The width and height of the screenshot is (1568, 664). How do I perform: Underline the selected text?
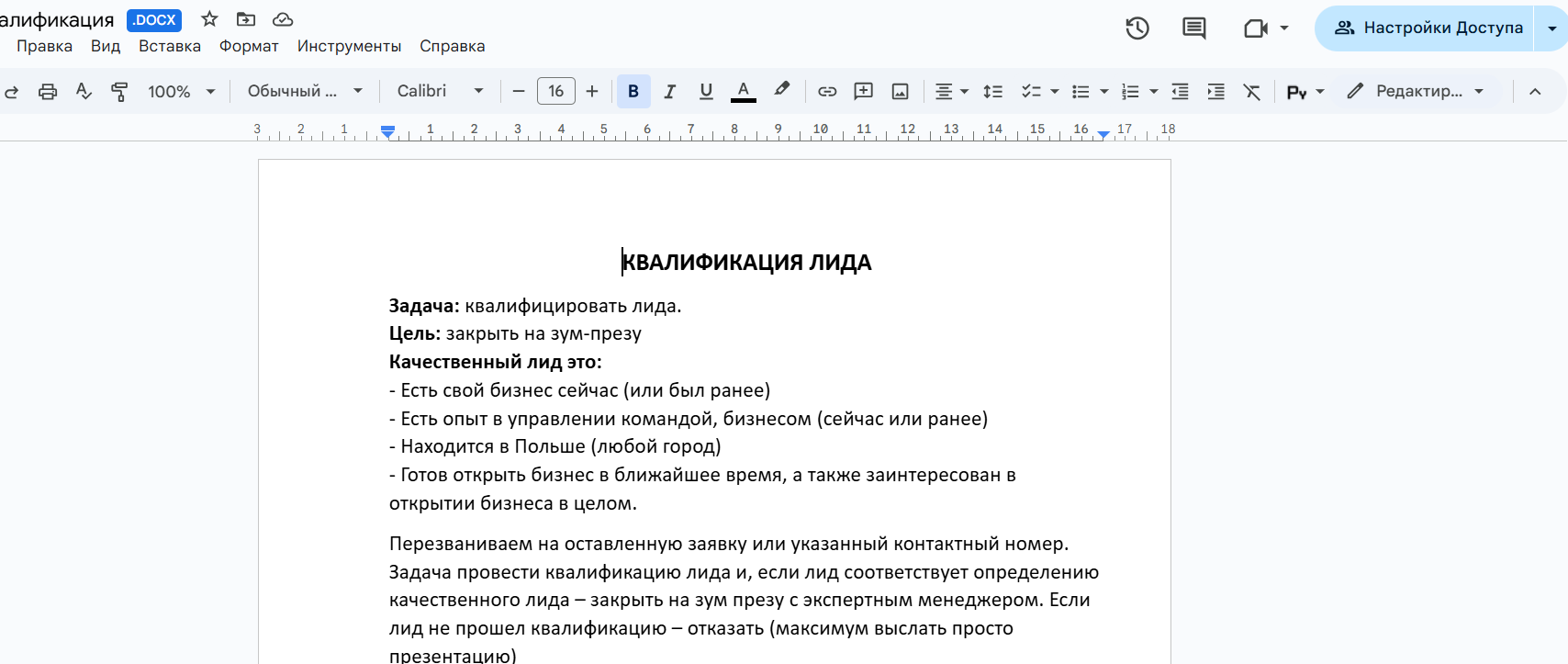tap(706, 91)
